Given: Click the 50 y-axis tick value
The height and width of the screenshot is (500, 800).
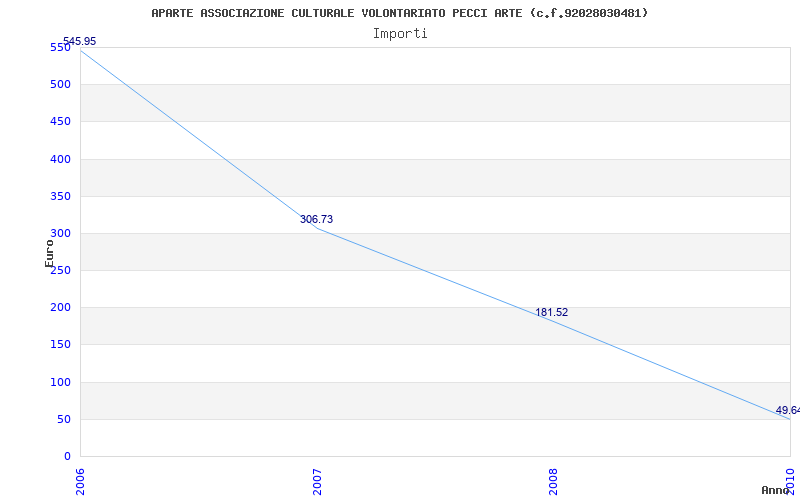Looking at the screenshot, I should (x=64, y=419).
